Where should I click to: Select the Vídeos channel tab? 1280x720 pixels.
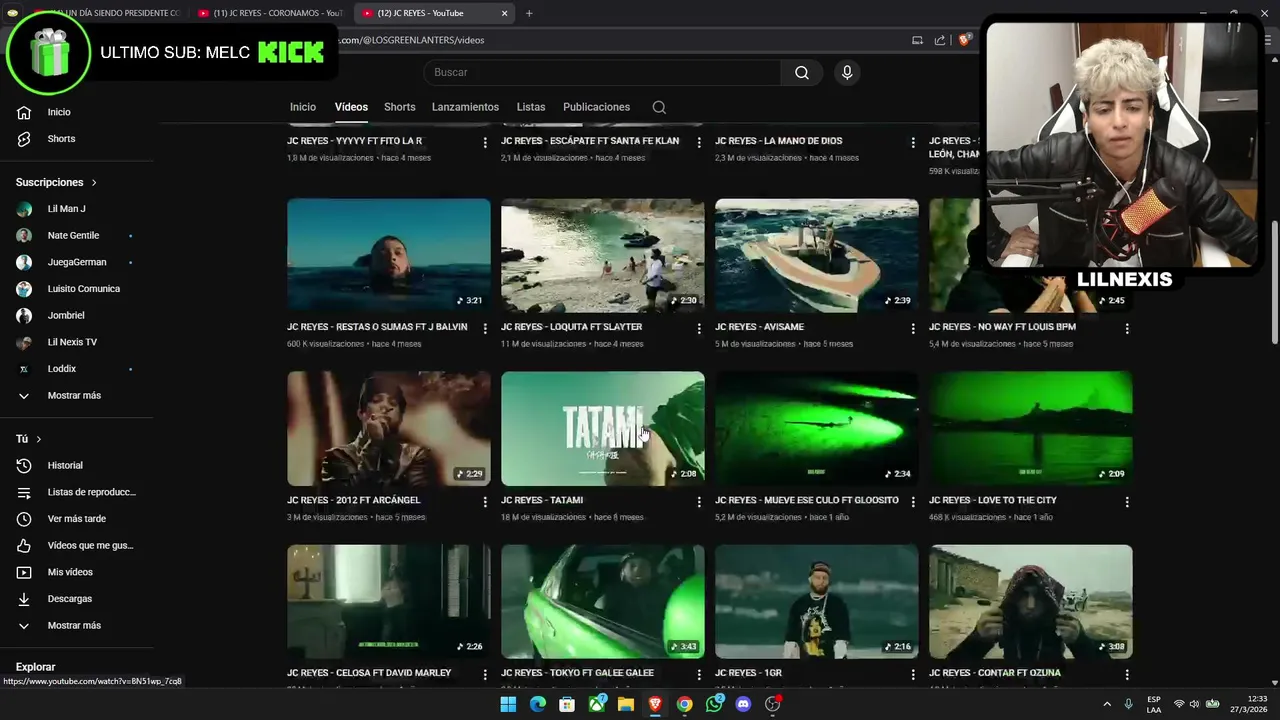(x=351, y=107)
